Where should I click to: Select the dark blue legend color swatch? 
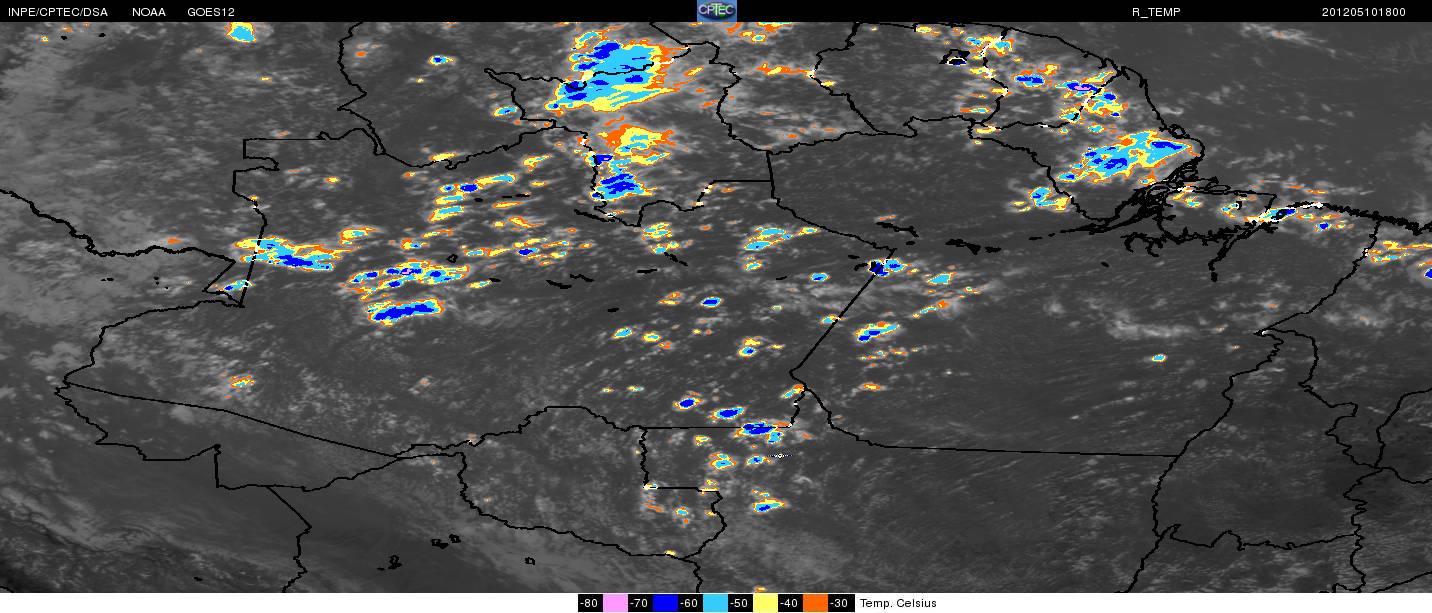pyautogui.click(x=665, y=603)
